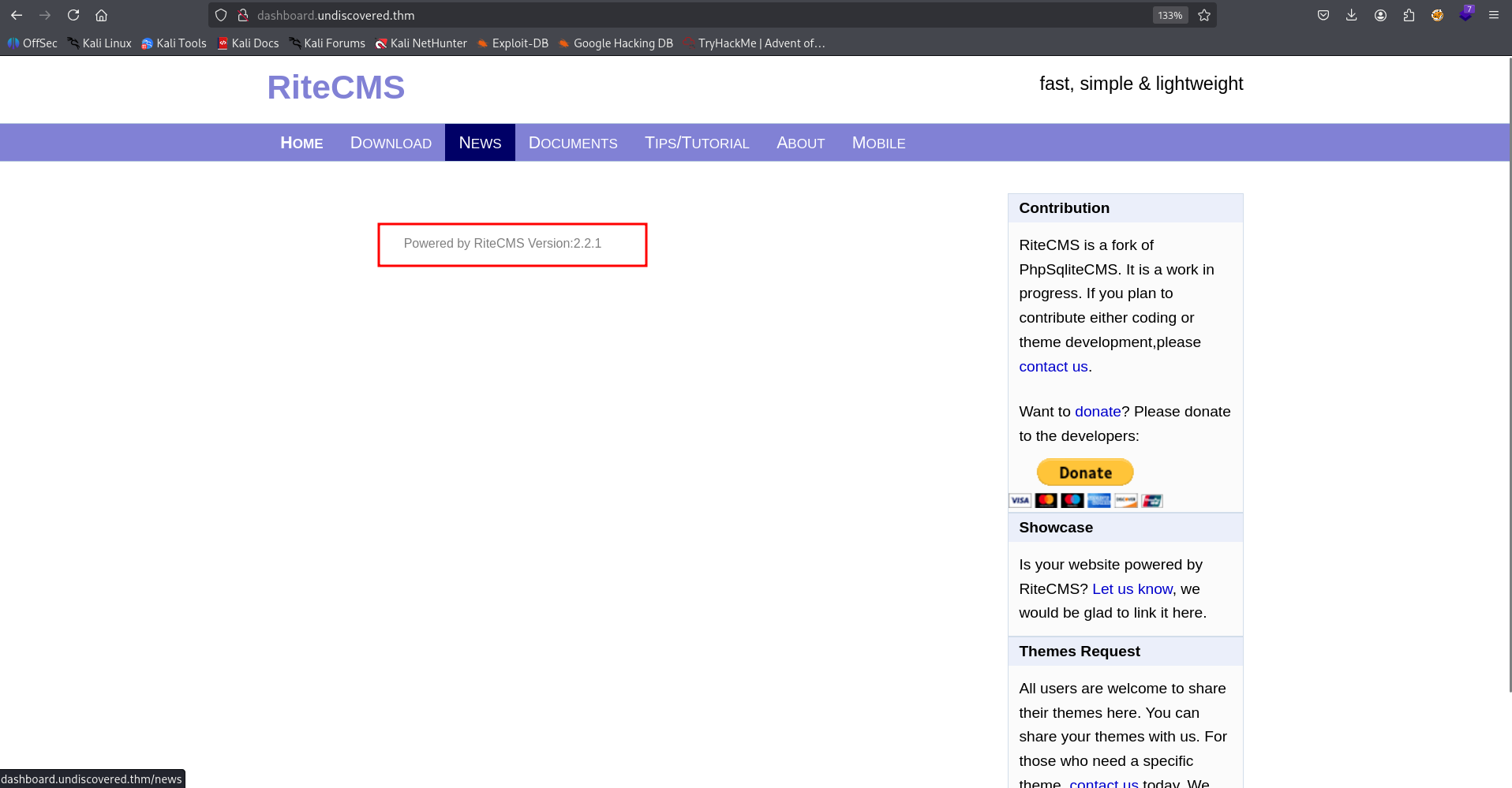
Task: Click the yellow Donate button
Action: pyautogui.click(x=1085, y=472)
